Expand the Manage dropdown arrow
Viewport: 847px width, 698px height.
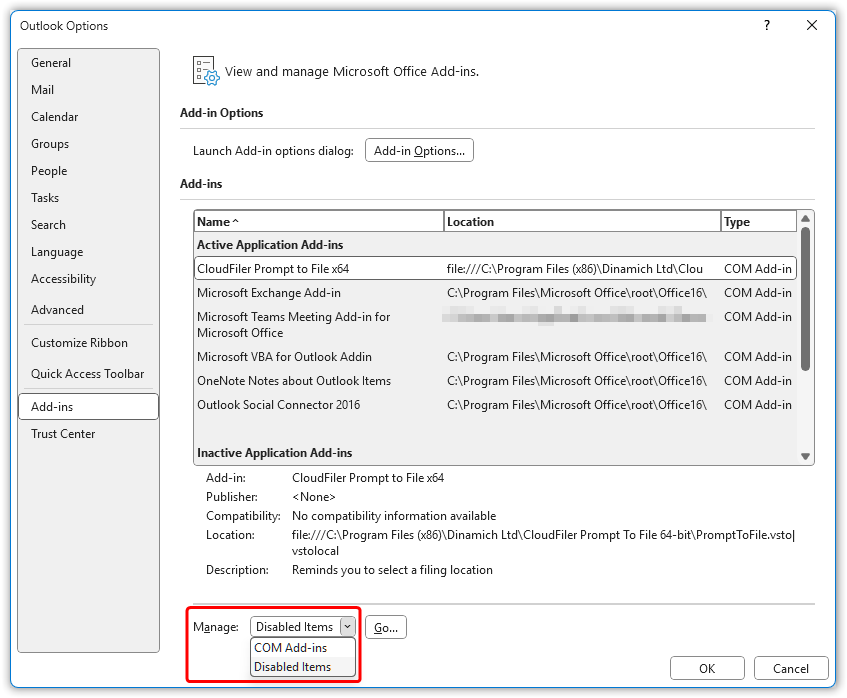coord(347,627)
